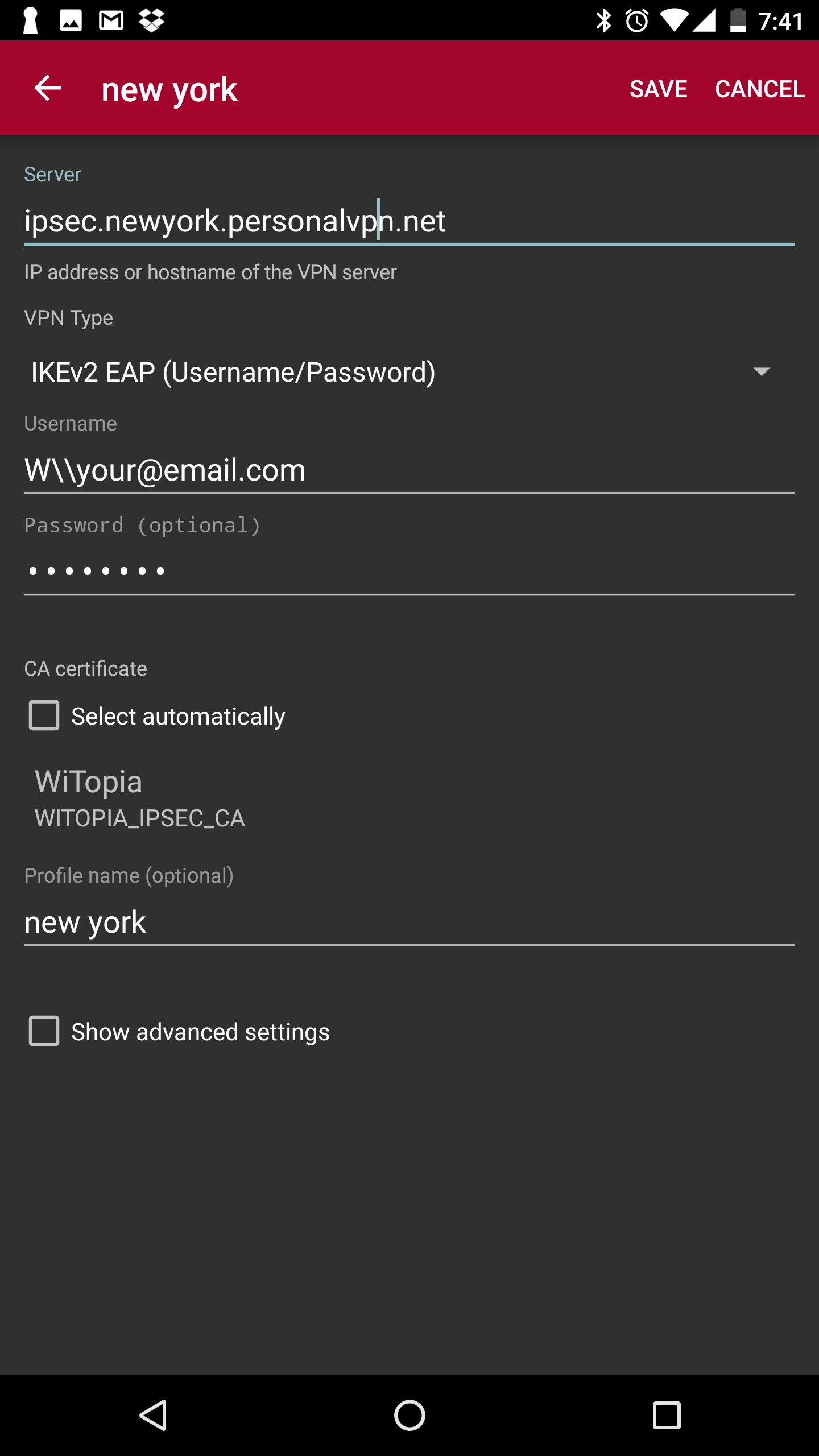The width and height of the screenshot is (819, 1456).
Task: Cancel editing the profile
Action: pyautogui.click(x=759, y=89)
